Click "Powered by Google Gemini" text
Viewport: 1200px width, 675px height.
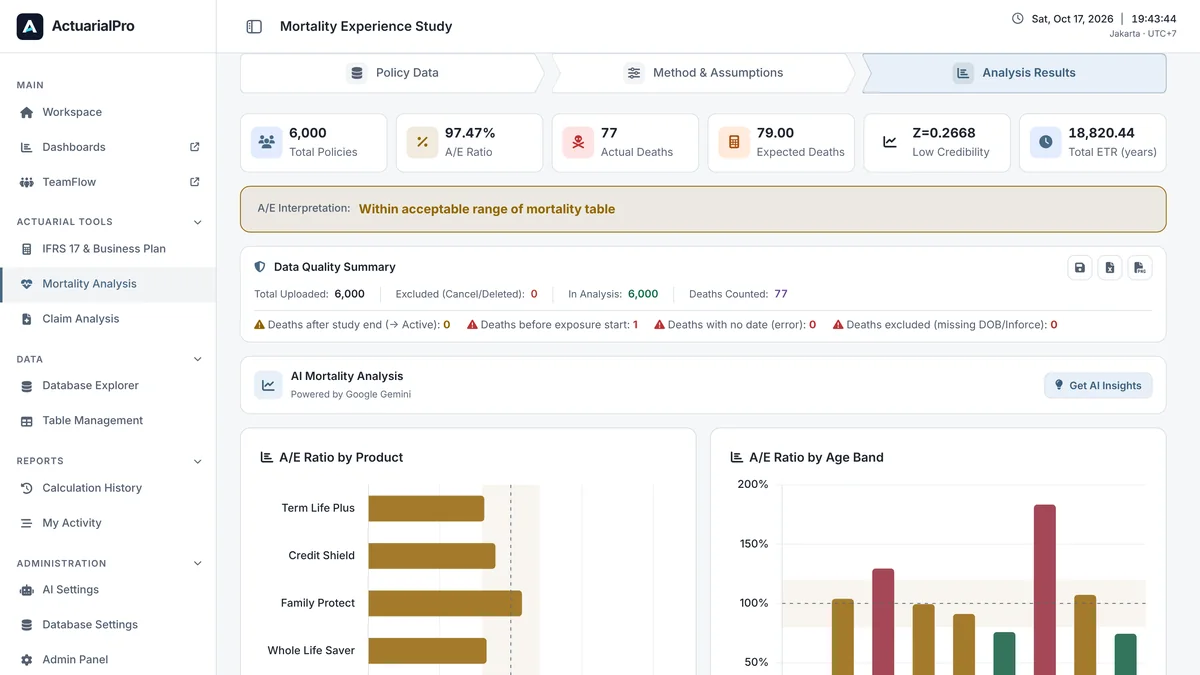(x=351, y=394)
